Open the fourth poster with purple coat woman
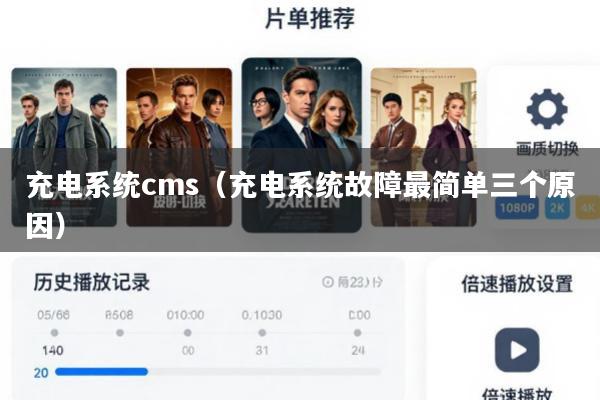The image size is (600, 400). coord(424,147)
